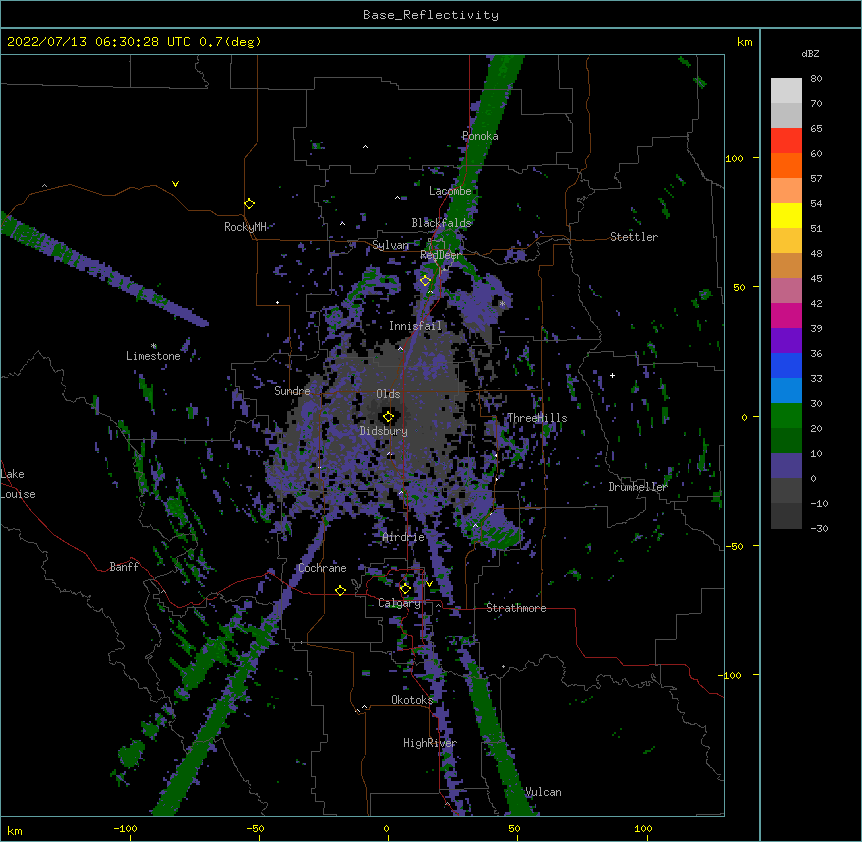Viewport: 862px width, 842px height.
Task: Select the Strathmore label
Action: [516, 608]
